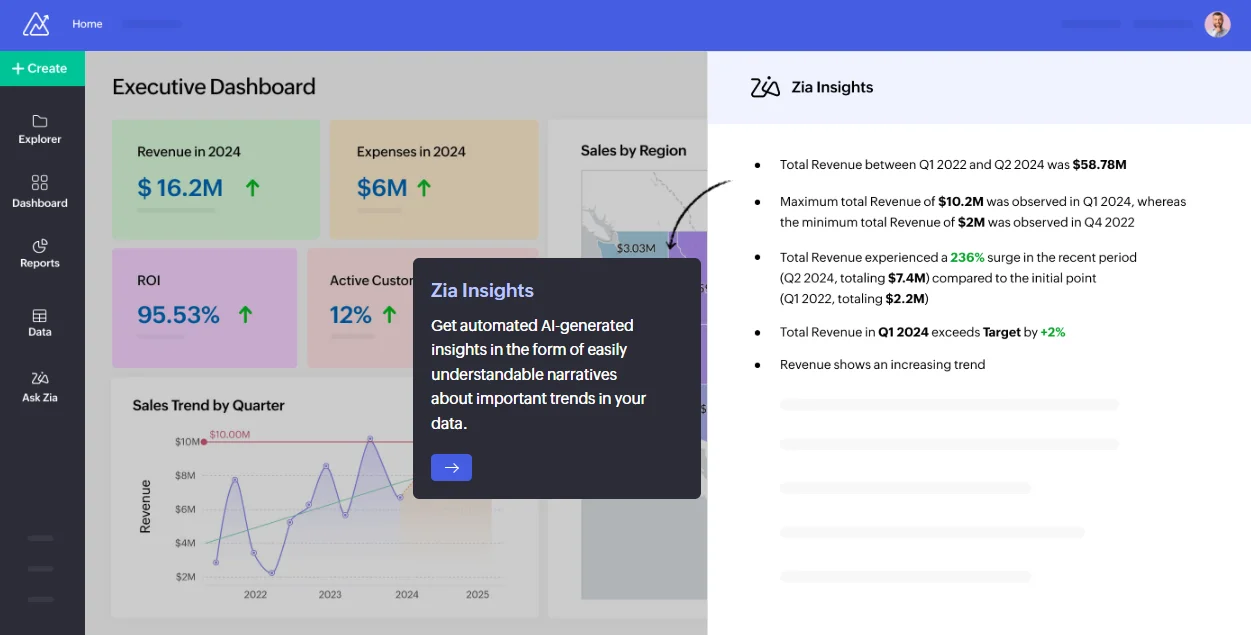
Task: Click the Revenue in 2024 card
Action: (216, 179)
